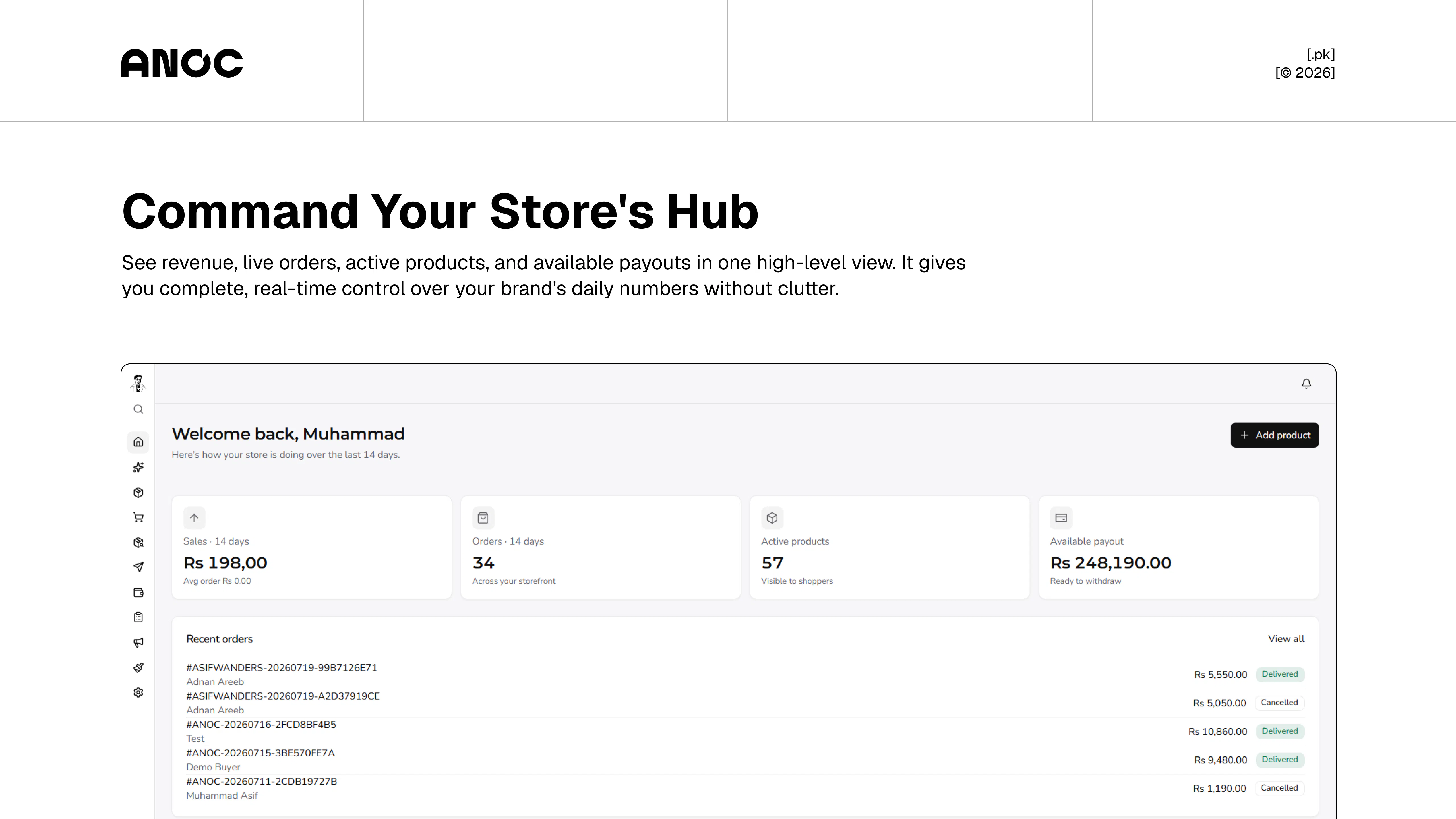This screenshot has width=1456, height=819.
Task: Open the megaphone marketing icon
Action: pyautogui.click(x=138, y=643)
